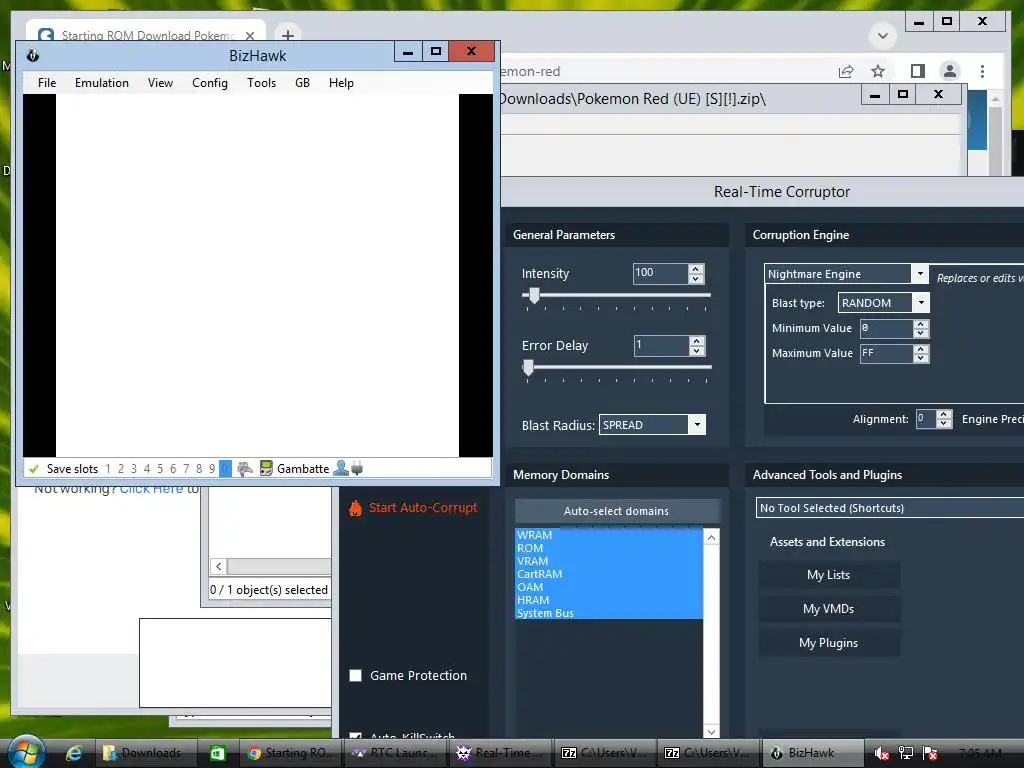The height and width of the screenshot is (768, 1024).
Task: Click the Maximum Value FF input field
Action: pos(887,353)
